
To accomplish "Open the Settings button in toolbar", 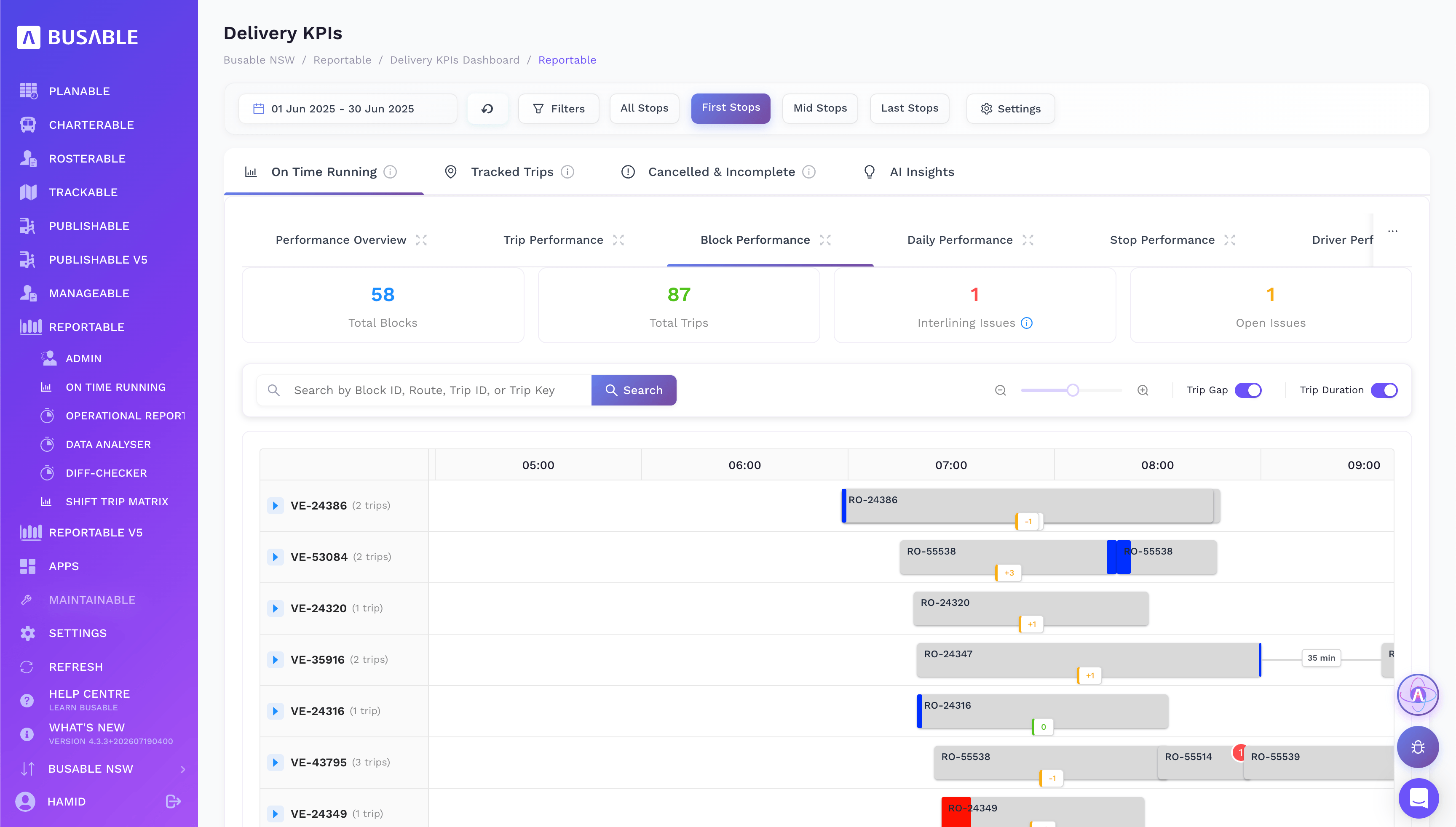I will [x=1010, y=109].
